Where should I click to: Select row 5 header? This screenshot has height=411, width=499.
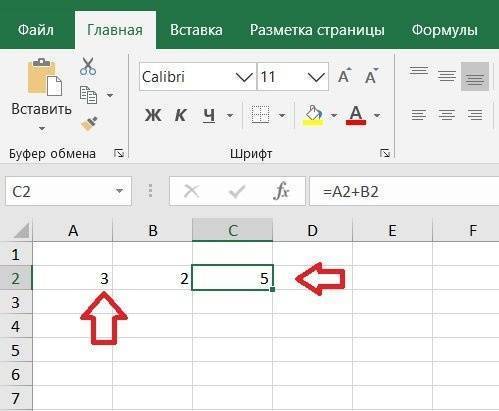pyautogui.click(x=16, y=350)
